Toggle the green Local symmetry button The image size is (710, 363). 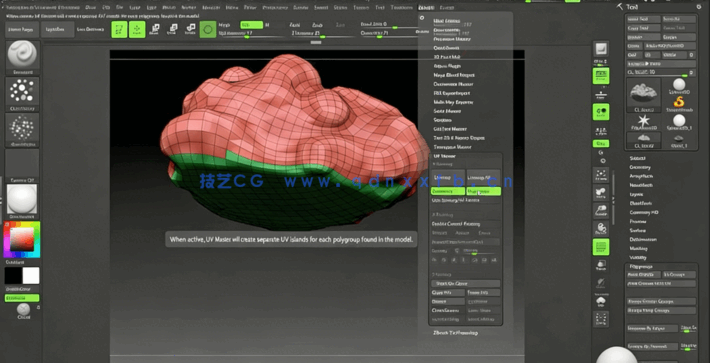point(601,112)
